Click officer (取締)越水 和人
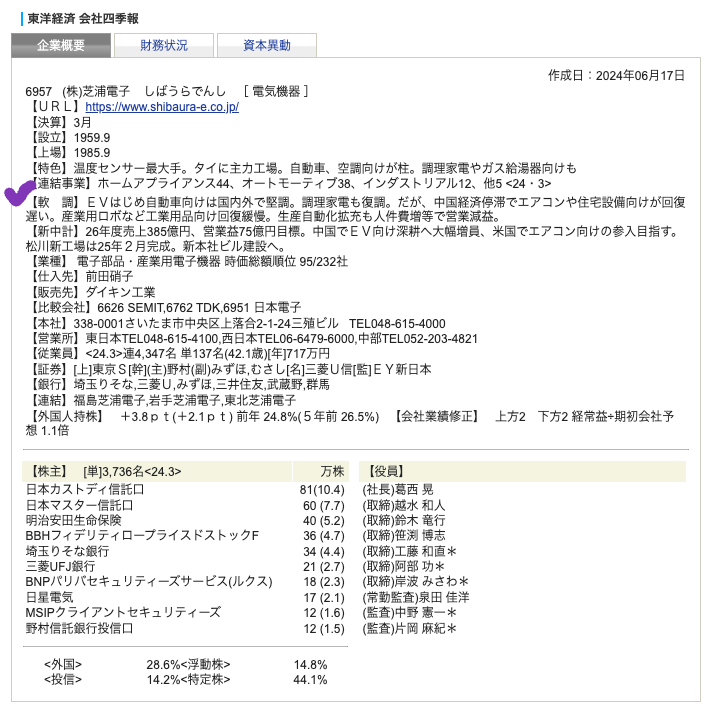The height and width of the screenshot is (707, 709). pos(404,505)
